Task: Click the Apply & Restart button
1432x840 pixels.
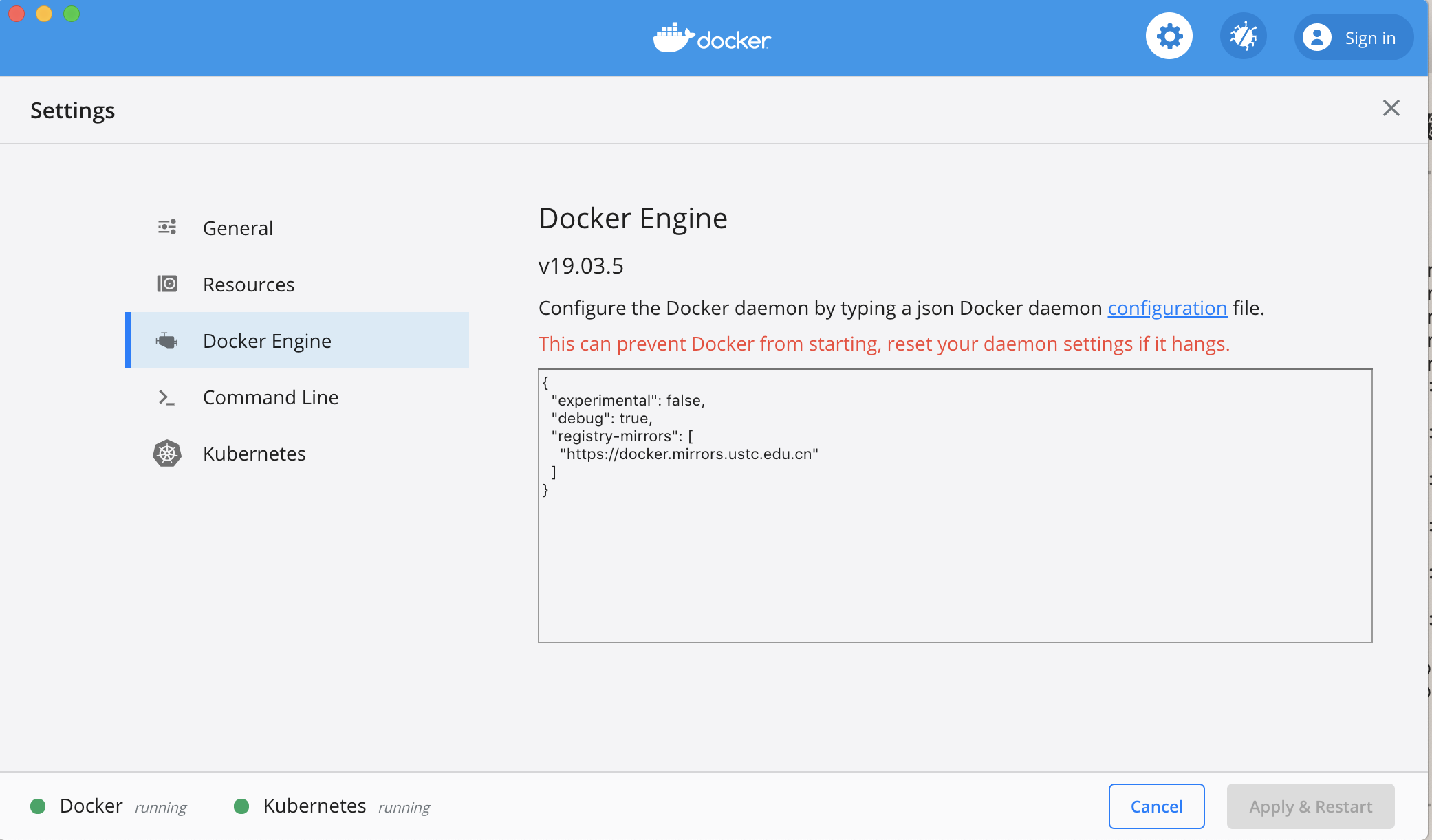Action: coord(1310,806)
